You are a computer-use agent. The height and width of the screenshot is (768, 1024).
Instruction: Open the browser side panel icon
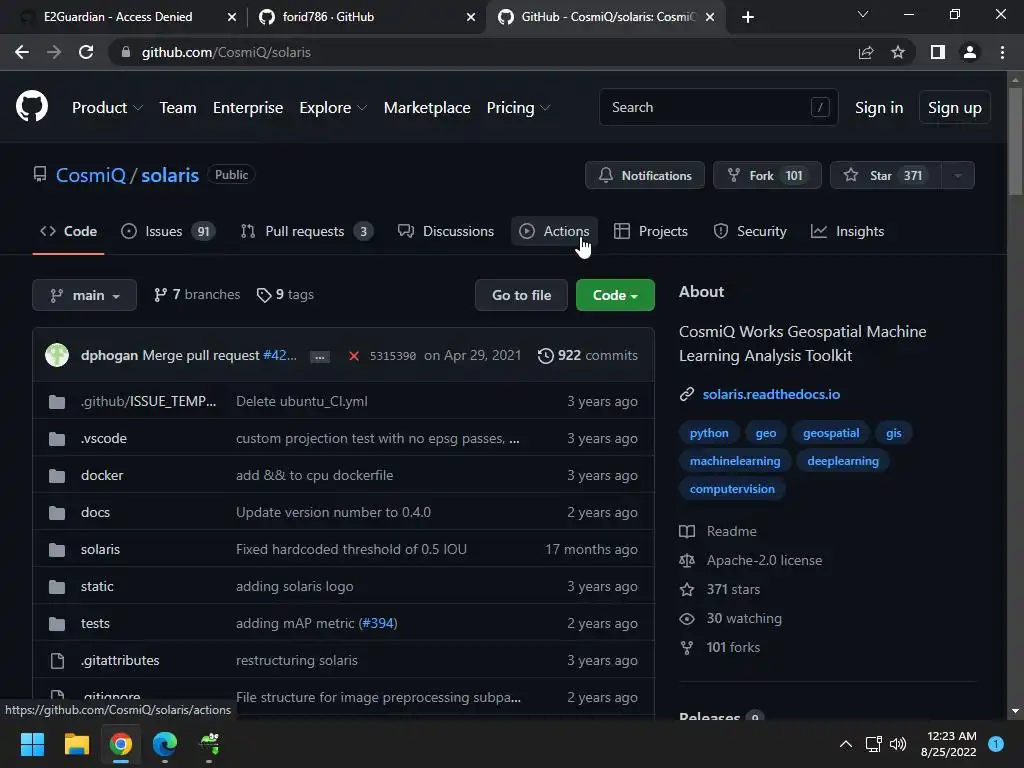[938, 52]
